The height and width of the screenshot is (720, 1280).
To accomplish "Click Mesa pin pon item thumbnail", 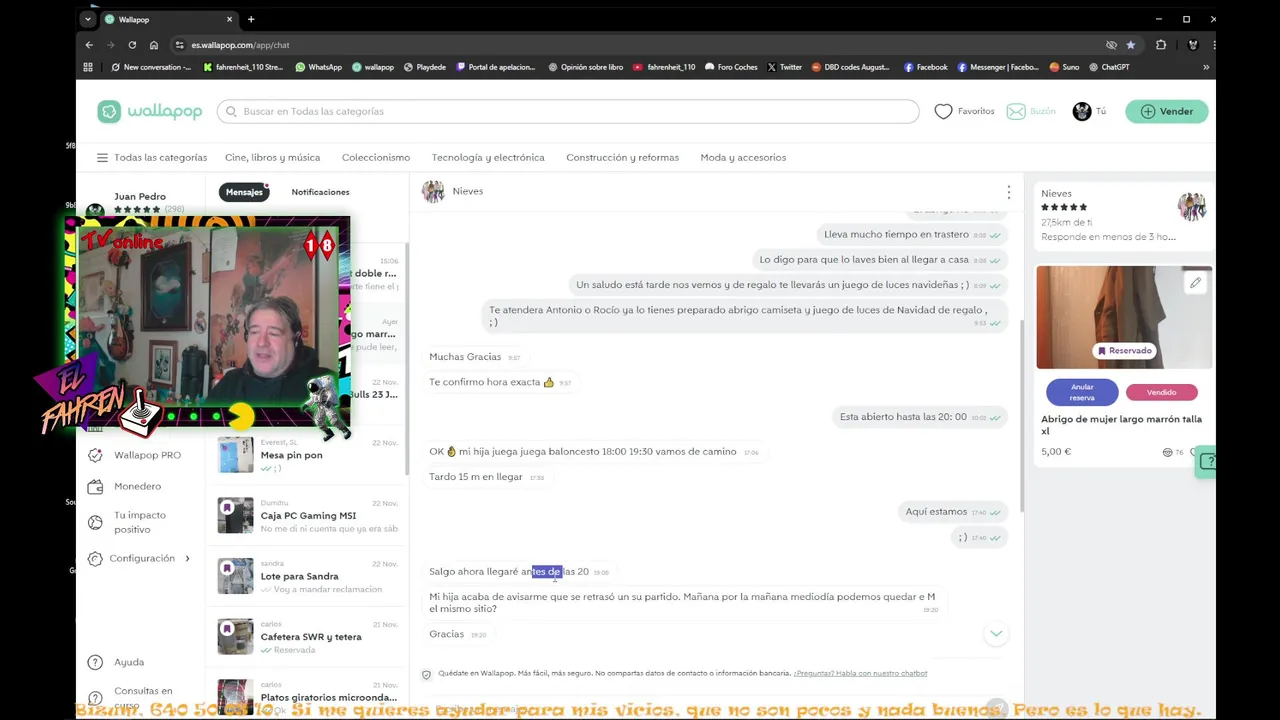I will 236,455.
